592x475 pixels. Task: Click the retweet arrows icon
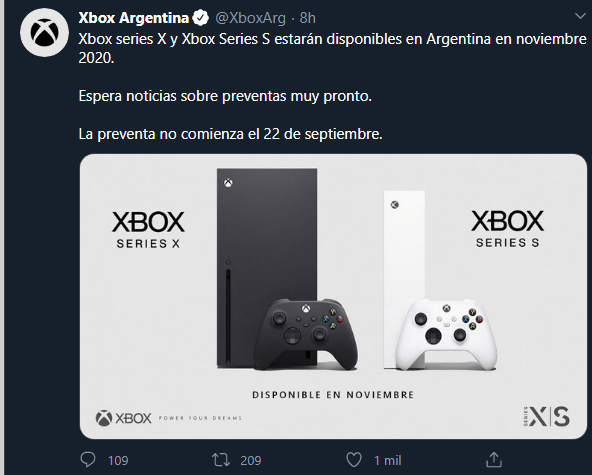(x=220, y=460)
